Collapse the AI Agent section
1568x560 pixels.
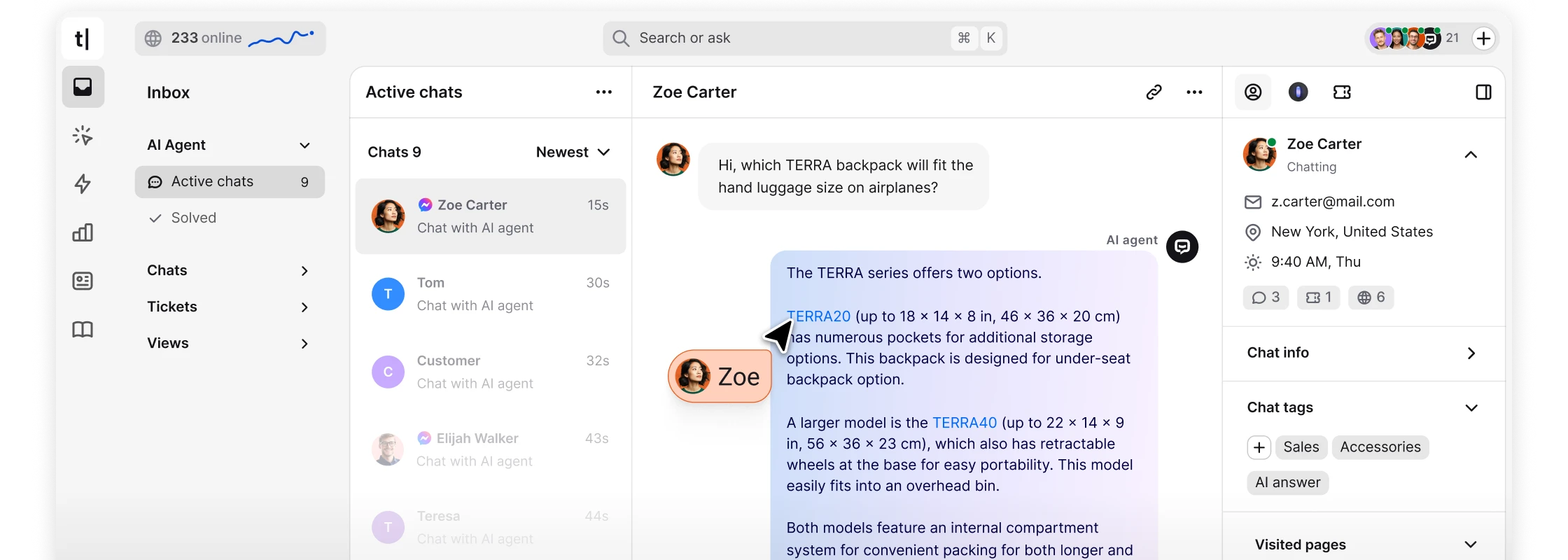click(304, 146)
